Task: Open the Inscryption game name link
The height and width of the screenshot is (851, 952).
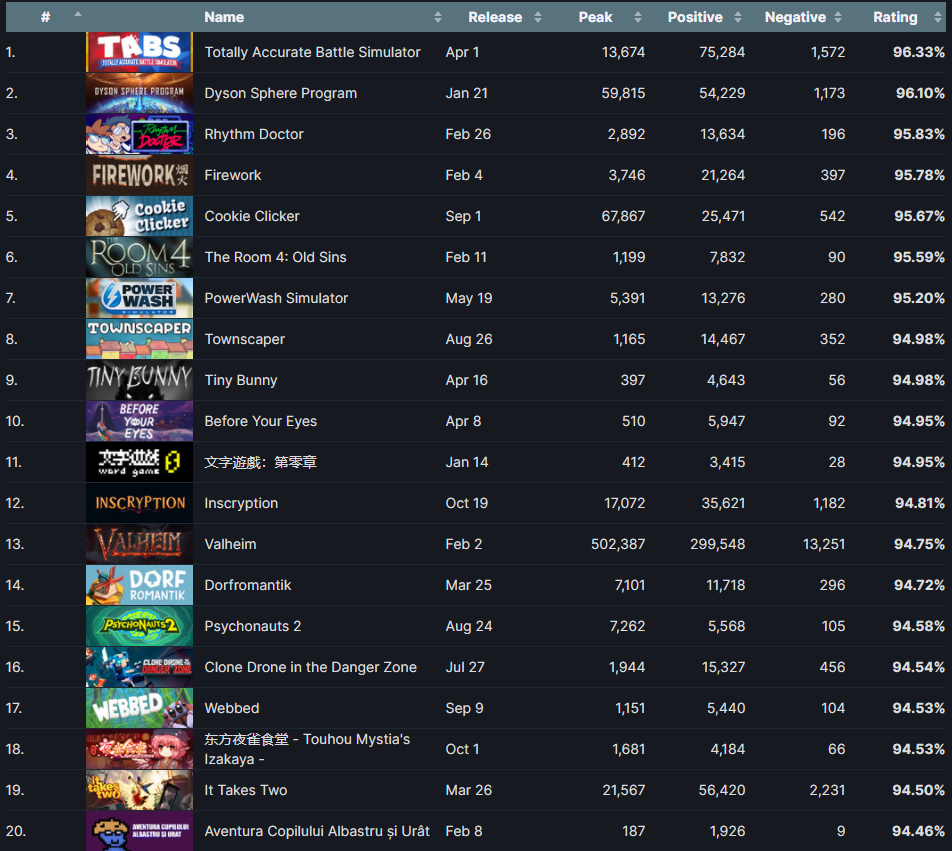Action: coord(241,503)
